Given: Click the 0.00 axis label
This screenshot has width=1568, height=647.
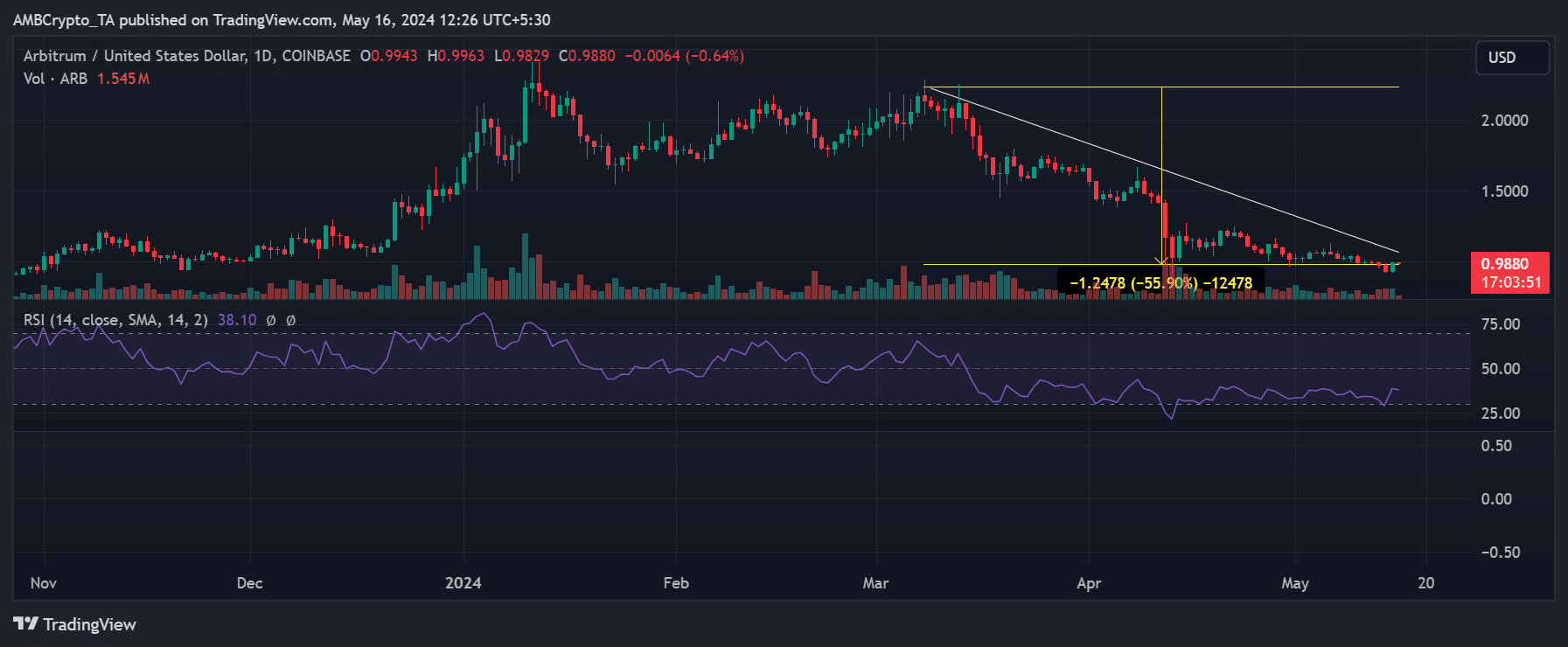Looking at the screenshot, I should (x=1496, y=499).
